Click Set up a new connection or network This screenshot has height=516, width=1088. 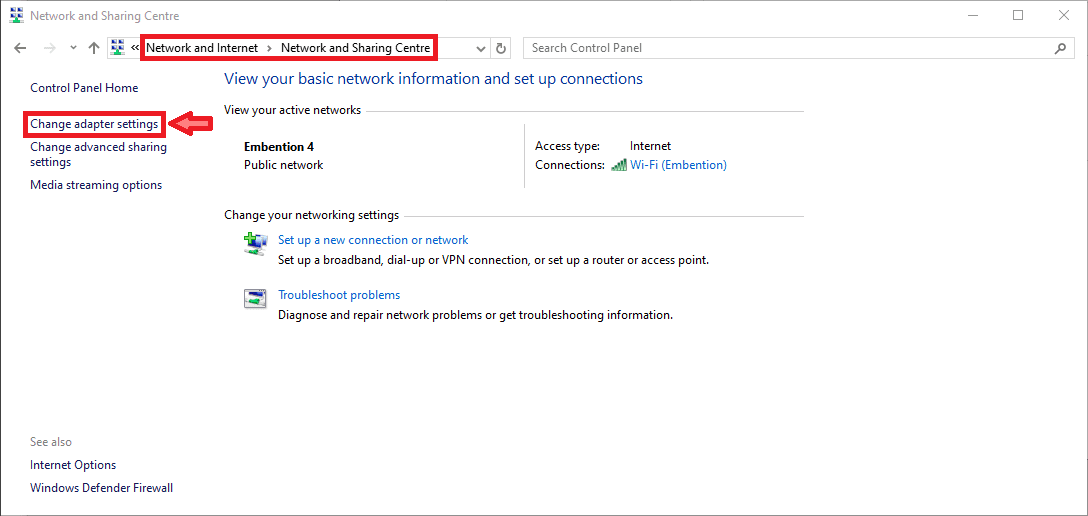click(x=373, y=240)
